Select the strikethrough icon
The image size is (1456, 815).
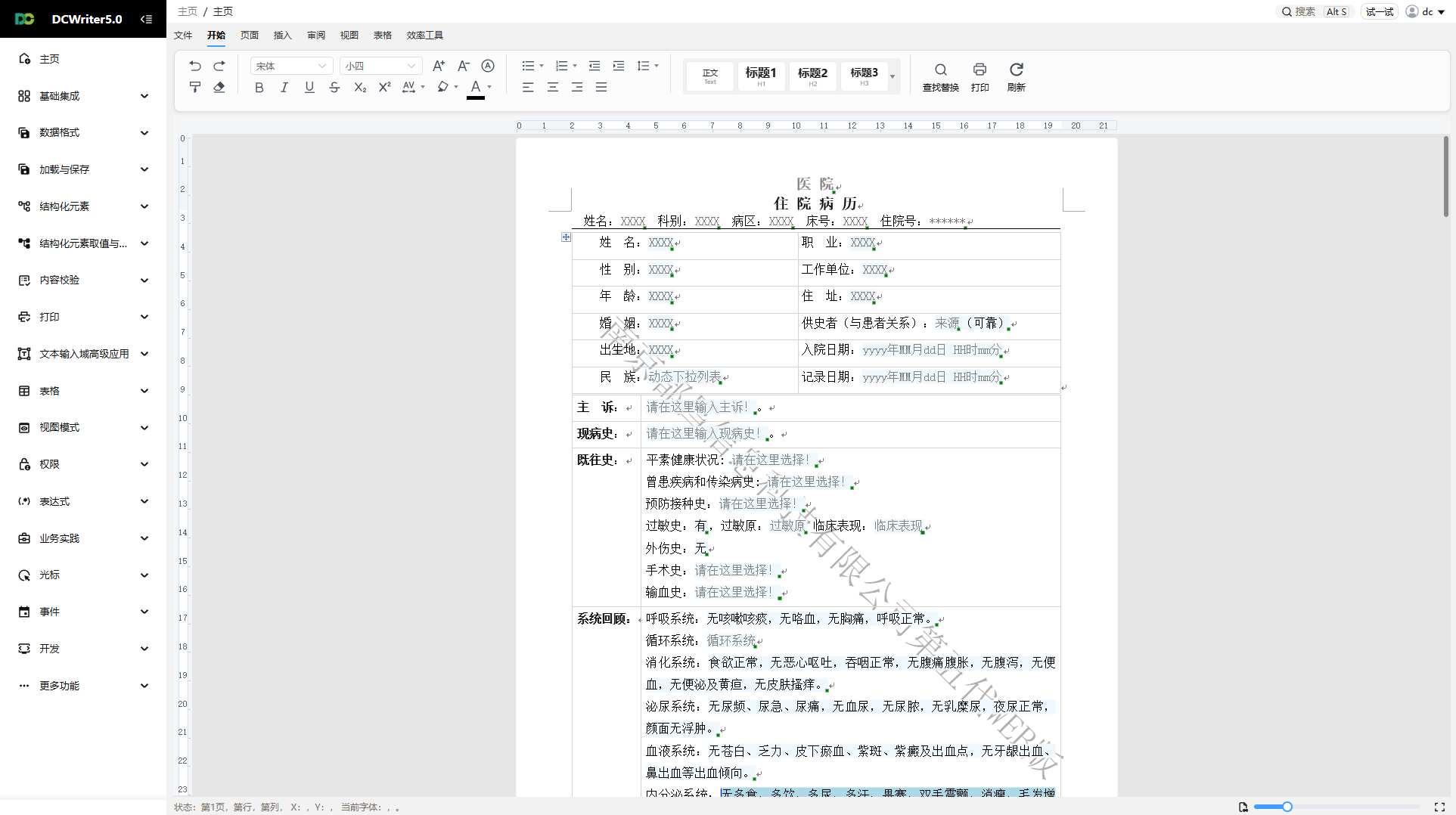point(334,87)
